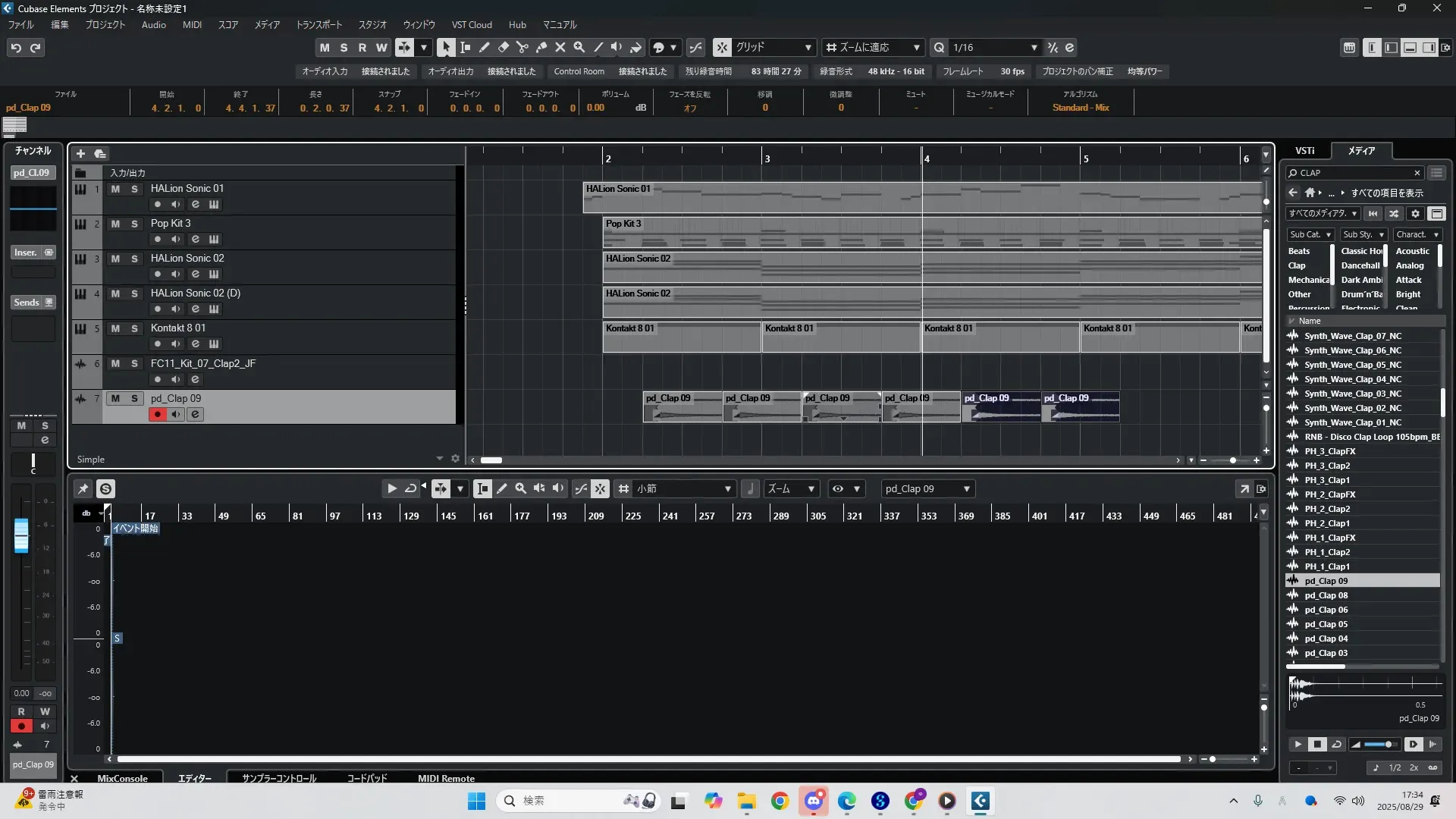This screenshot has width=1456, height=819.
Task: Select the Draw pencil tool in toolbar
Action: tap(485, 47)
